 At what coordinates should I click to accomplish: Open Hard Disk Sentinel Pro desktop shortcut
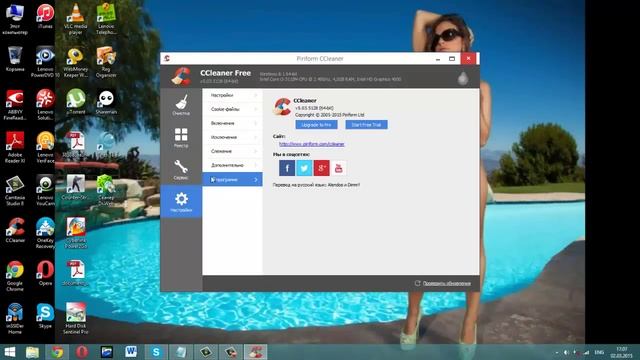point(76,318)
